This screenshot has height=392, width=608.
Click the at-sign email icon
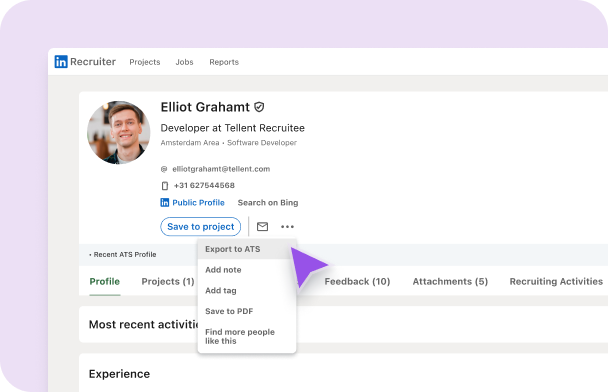pyautogui.click(x=164, y=169)
